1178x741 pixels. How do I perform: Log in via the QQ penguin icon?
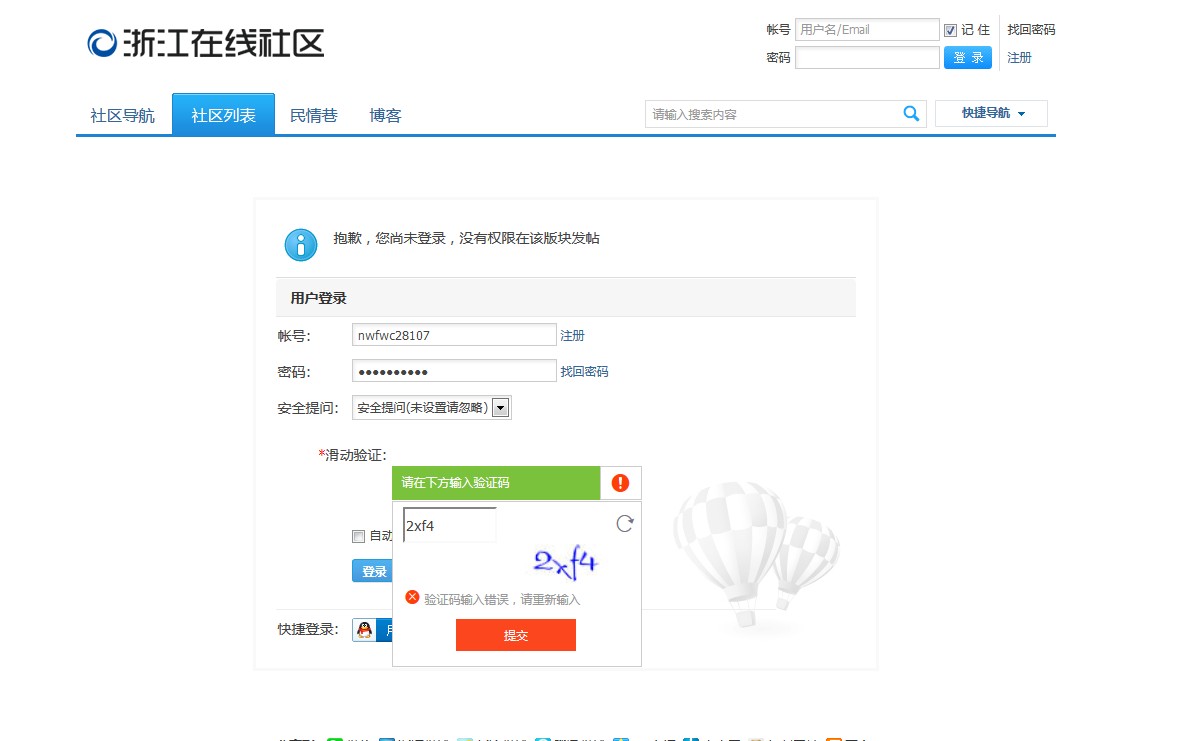tap(366, 629)
